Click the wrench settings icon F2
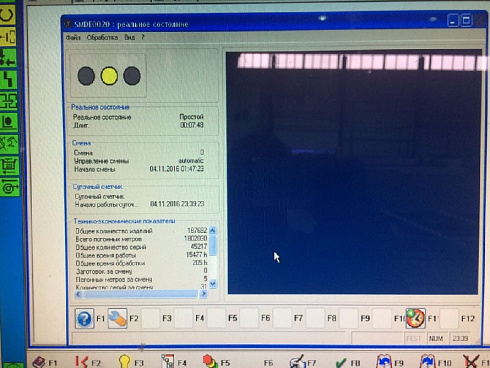The width and height of the screenshot is (490, 368). click(117, 319)
